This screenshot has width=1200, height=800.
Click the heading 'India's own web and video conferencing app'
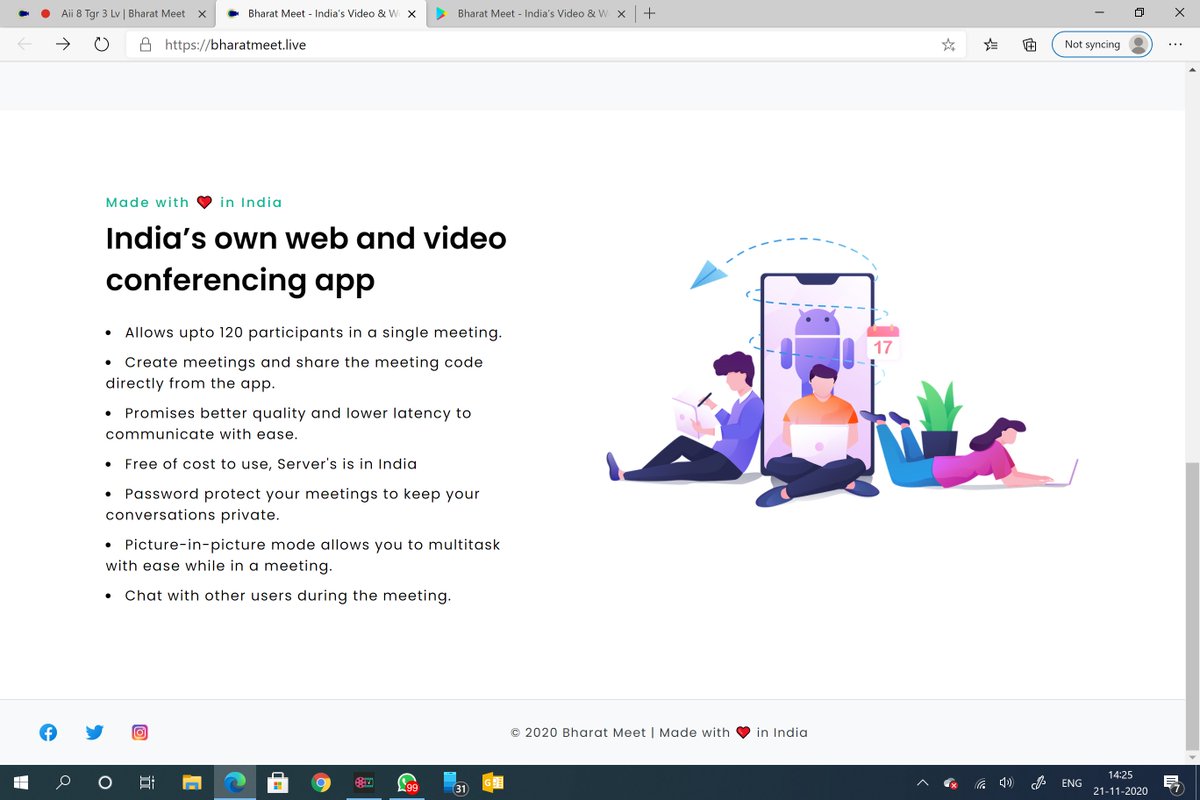(x=306, y=259)
